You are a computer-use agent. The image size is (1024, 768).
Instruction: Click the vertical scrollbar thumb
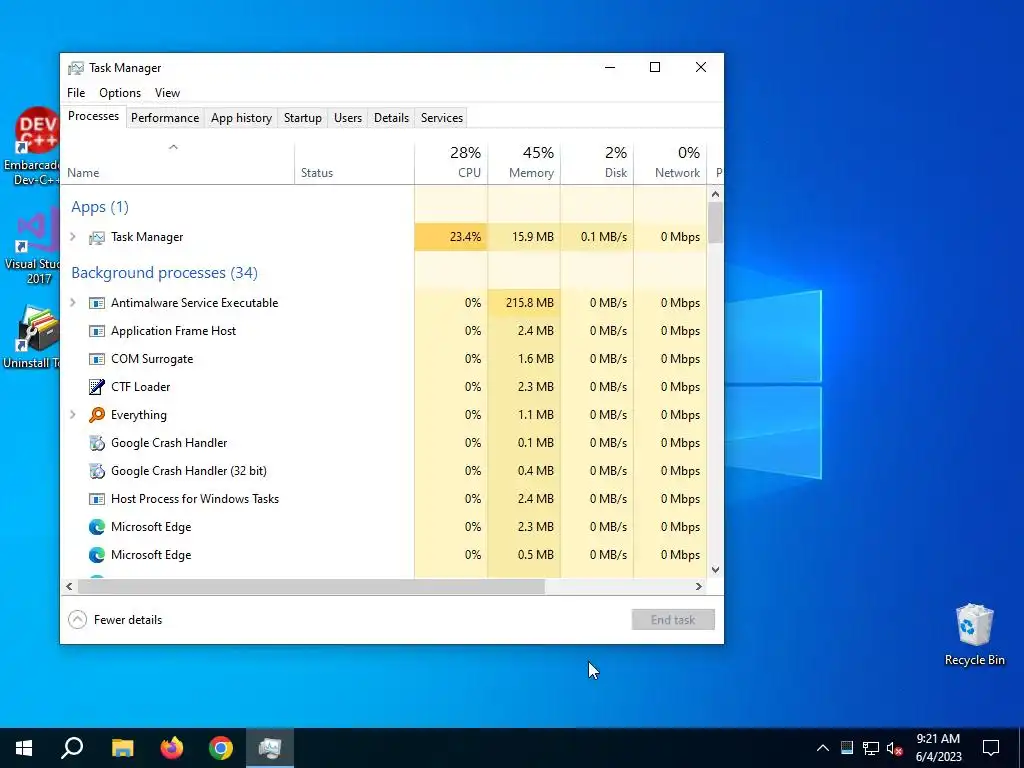[x=715, y=222]
